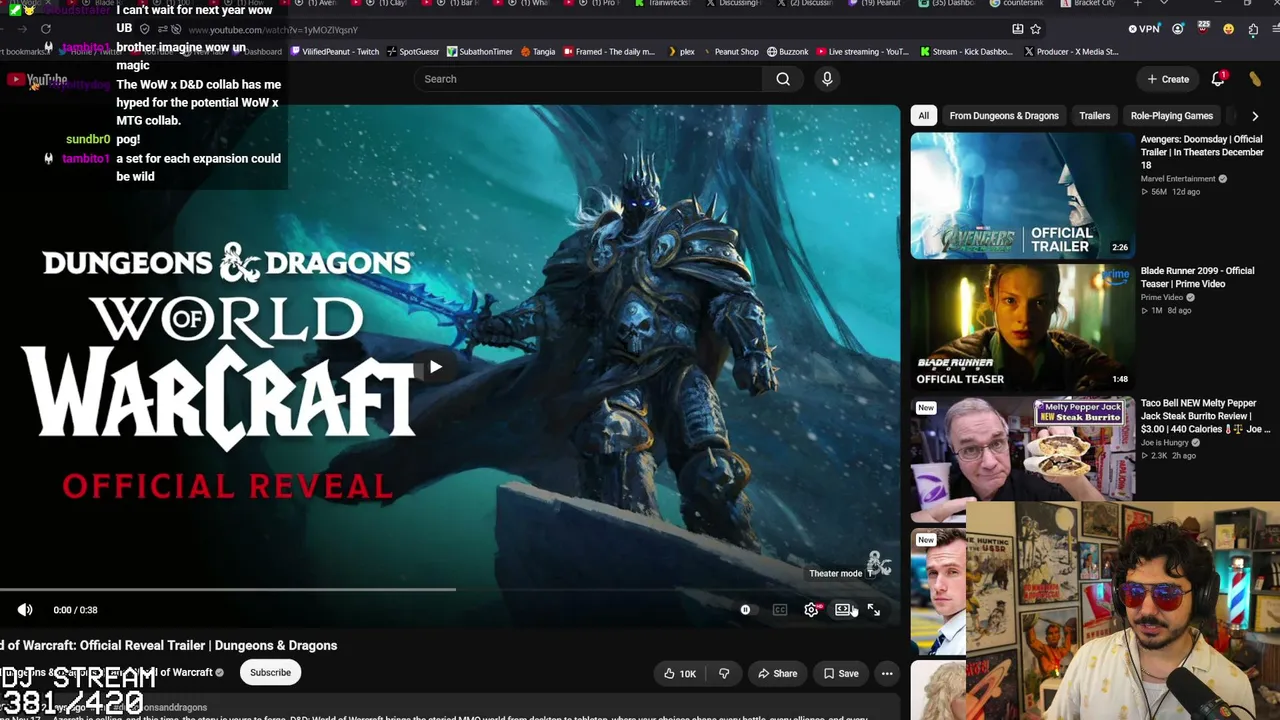
Task: Open YouTube notifications bell
Action: 1218,79
